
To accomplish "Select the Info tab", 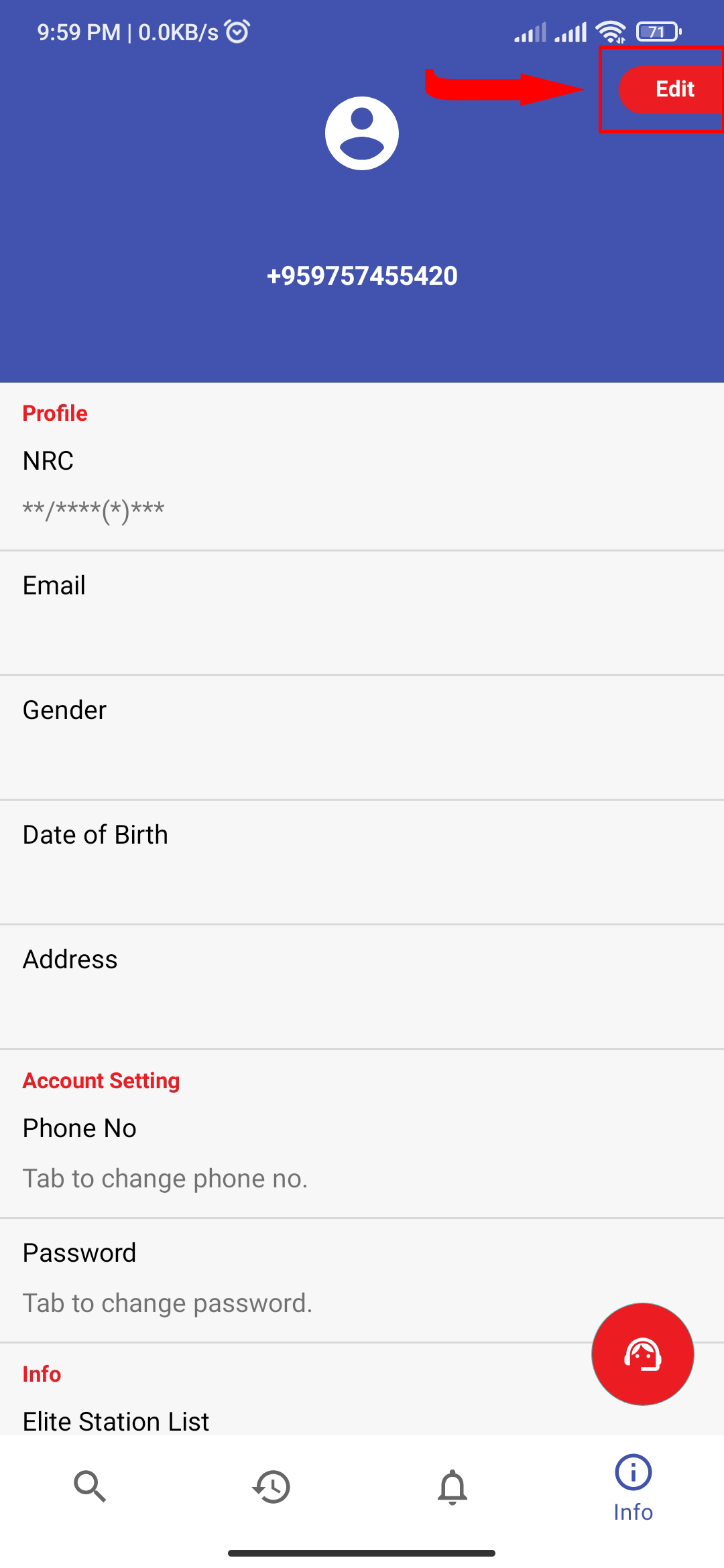I will pos(633,1488).
